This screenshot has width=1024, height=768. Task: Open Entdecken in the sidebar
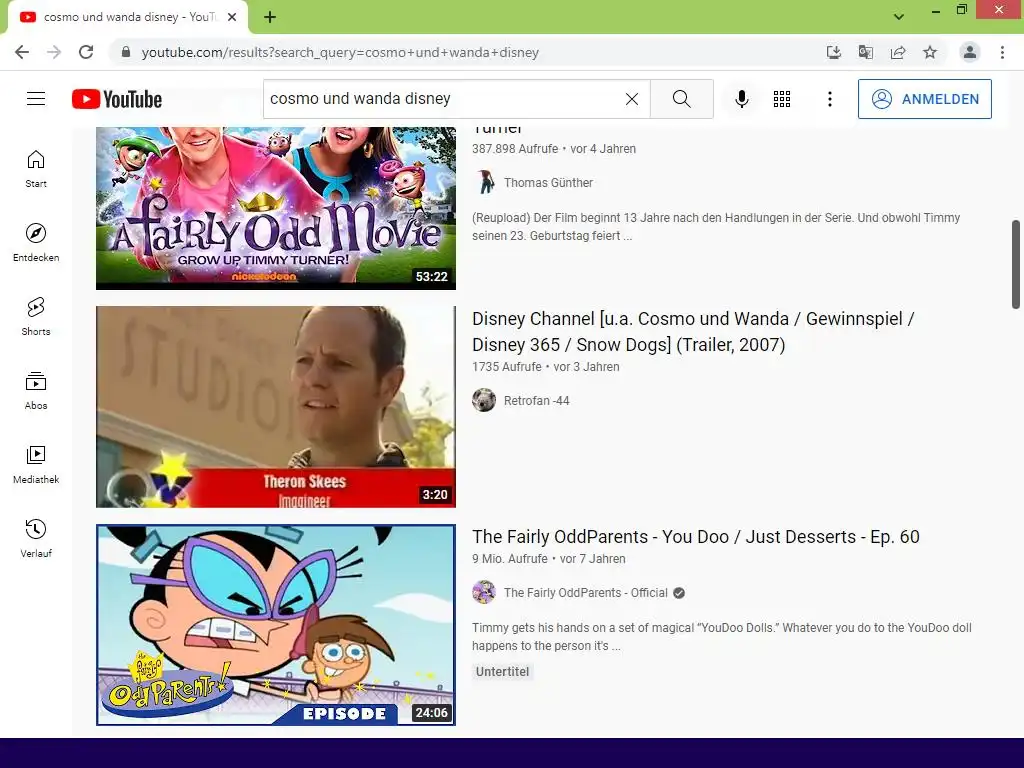click(x=36, y=243)
